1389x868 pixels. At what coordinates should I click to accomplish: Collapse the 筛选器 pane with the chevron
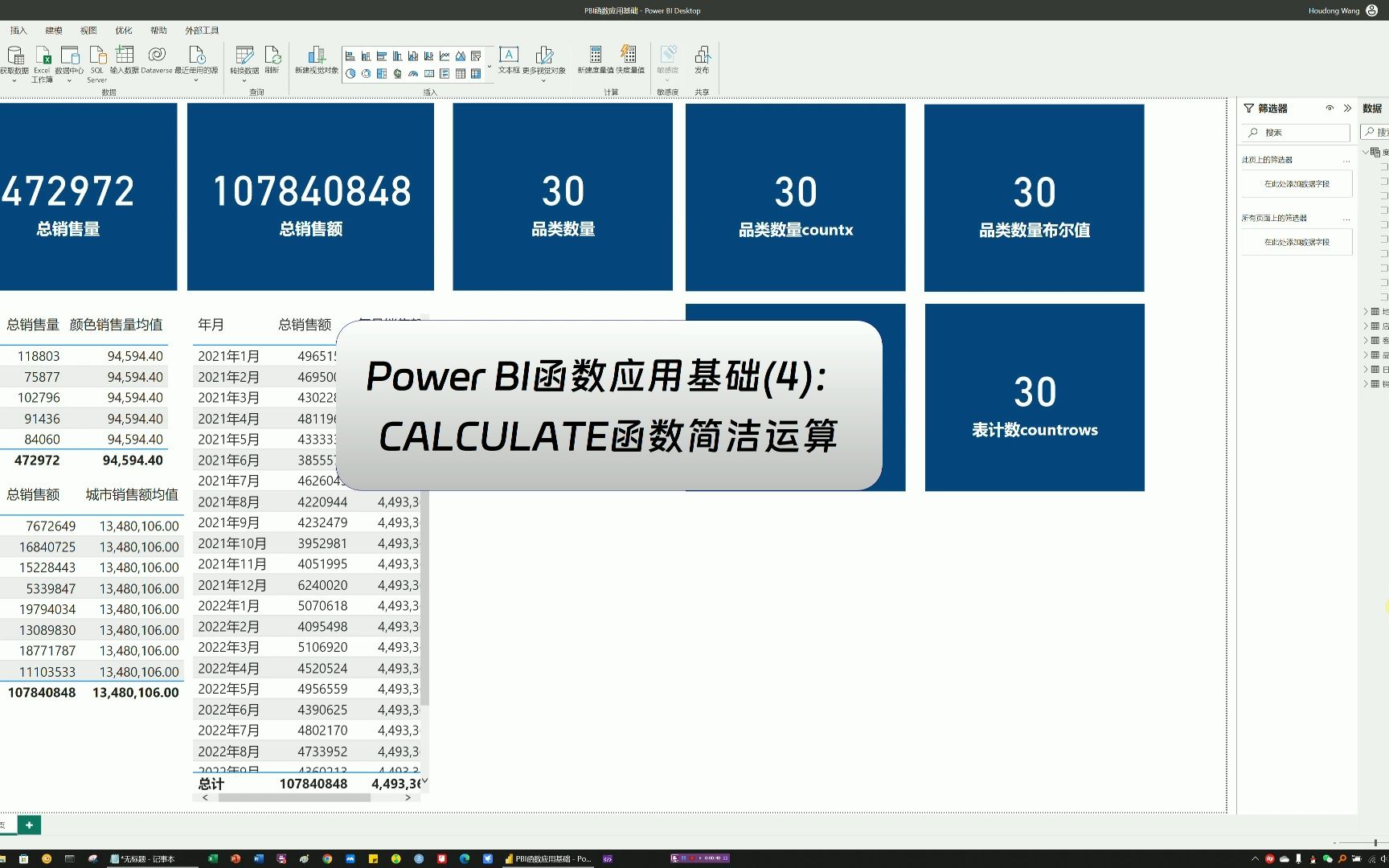tap(1347, 108)
